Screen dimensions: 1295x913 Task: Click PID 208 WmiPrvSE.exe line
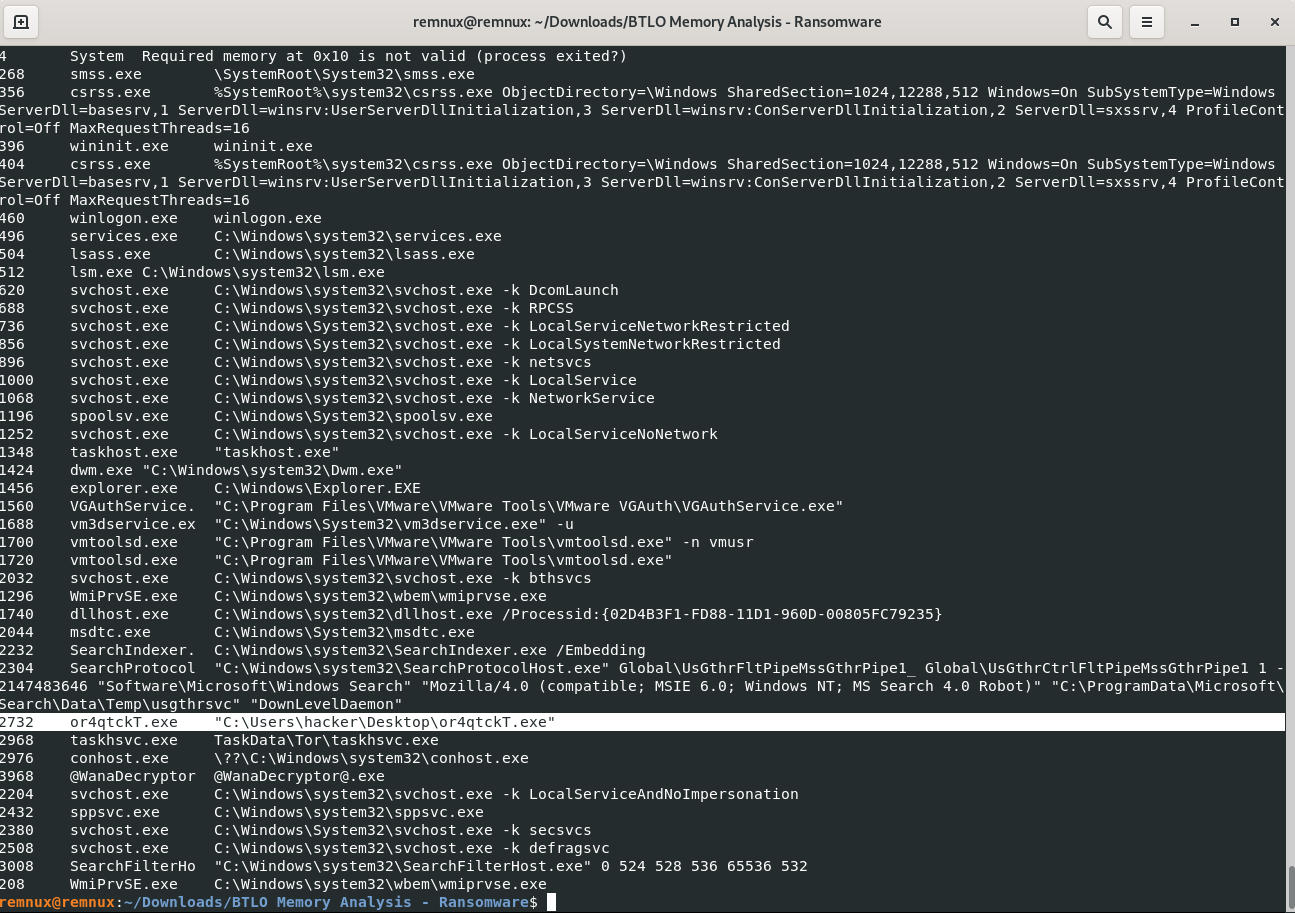(273, 884)
